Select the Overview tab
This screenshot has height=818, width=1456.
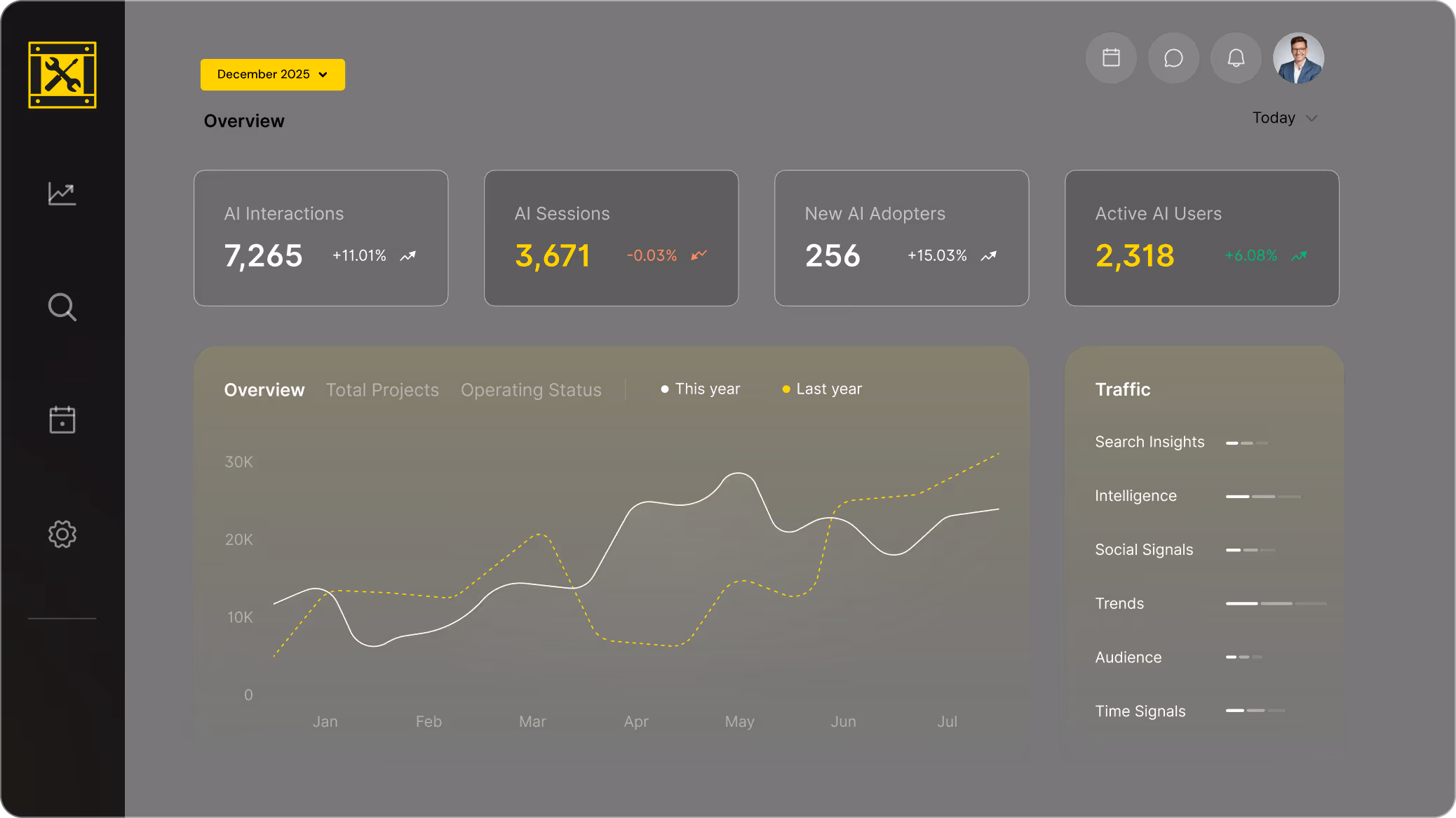(x=264, y=390)
